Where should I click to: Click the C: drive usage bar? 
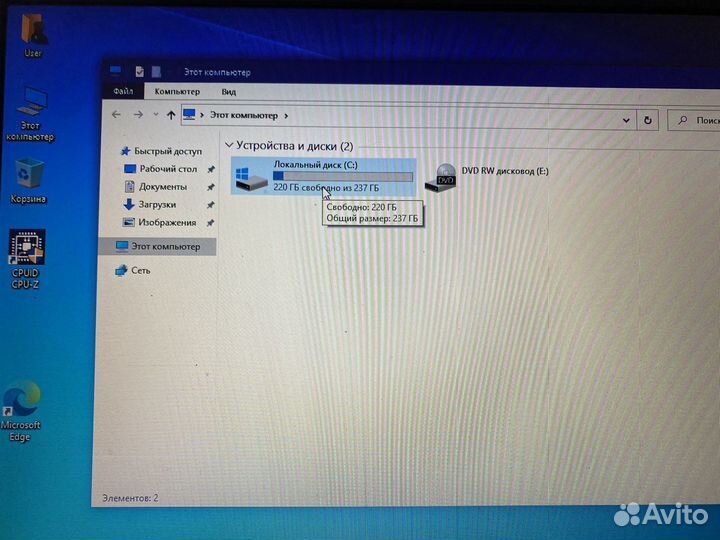[x=343, y=176]
